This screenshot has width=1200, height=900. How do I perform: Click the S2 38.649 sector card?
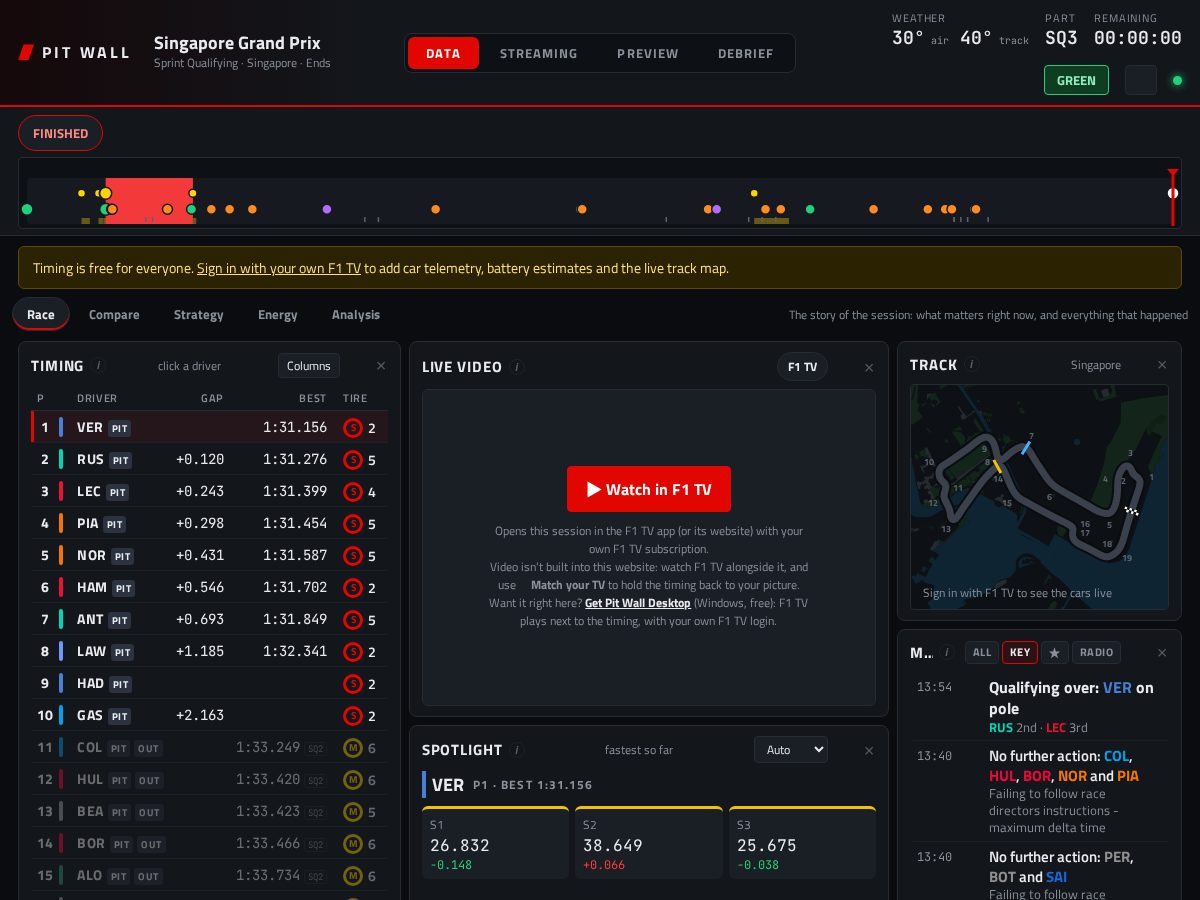(649, 842)
